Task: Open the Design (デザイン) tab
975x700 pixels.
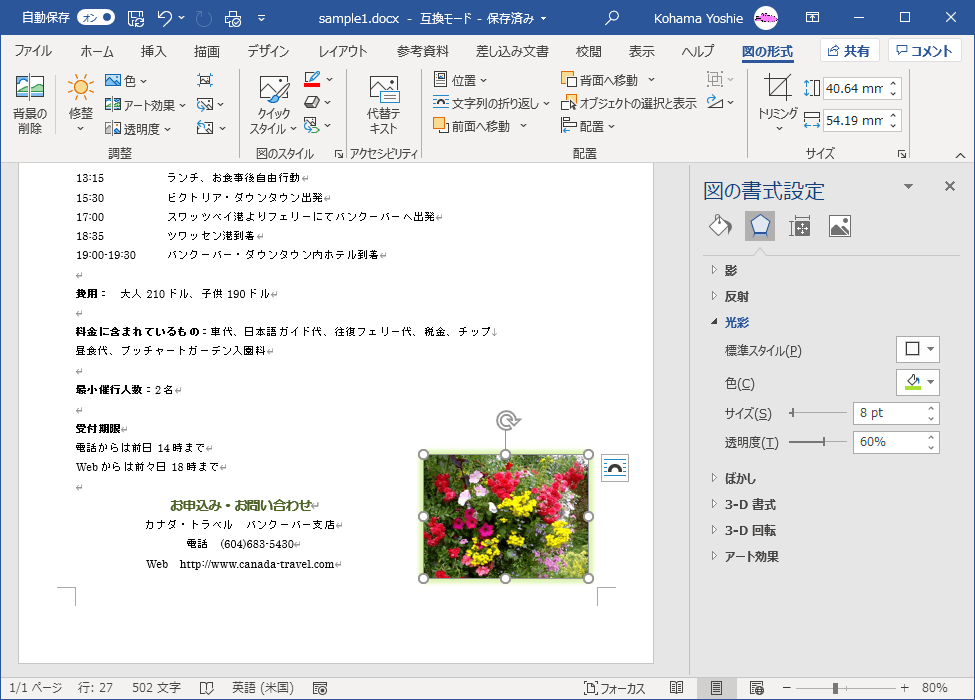Action: (x=268, y=51)
